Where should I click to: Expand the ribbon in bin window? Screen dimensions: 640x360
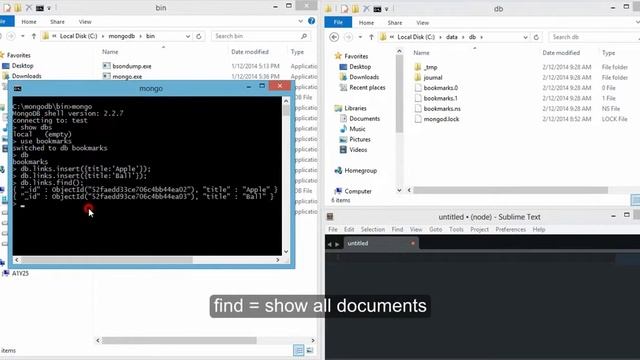coord(300,21)
